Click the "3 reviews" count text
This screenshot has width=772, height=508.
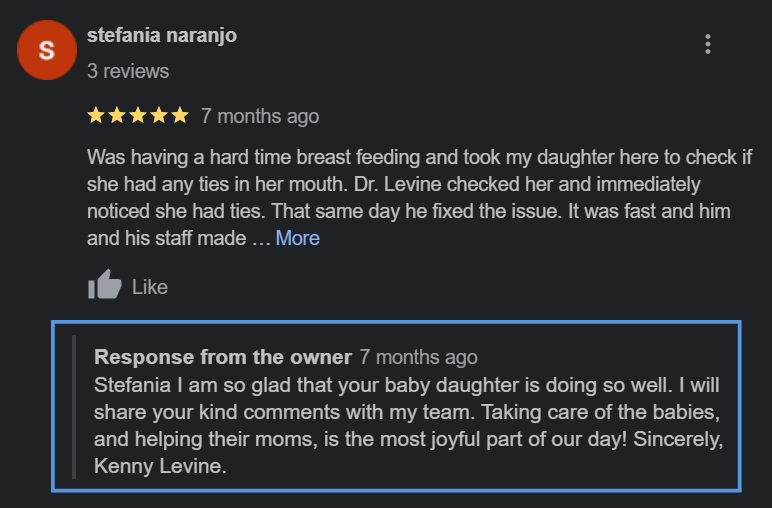[128, 71]
